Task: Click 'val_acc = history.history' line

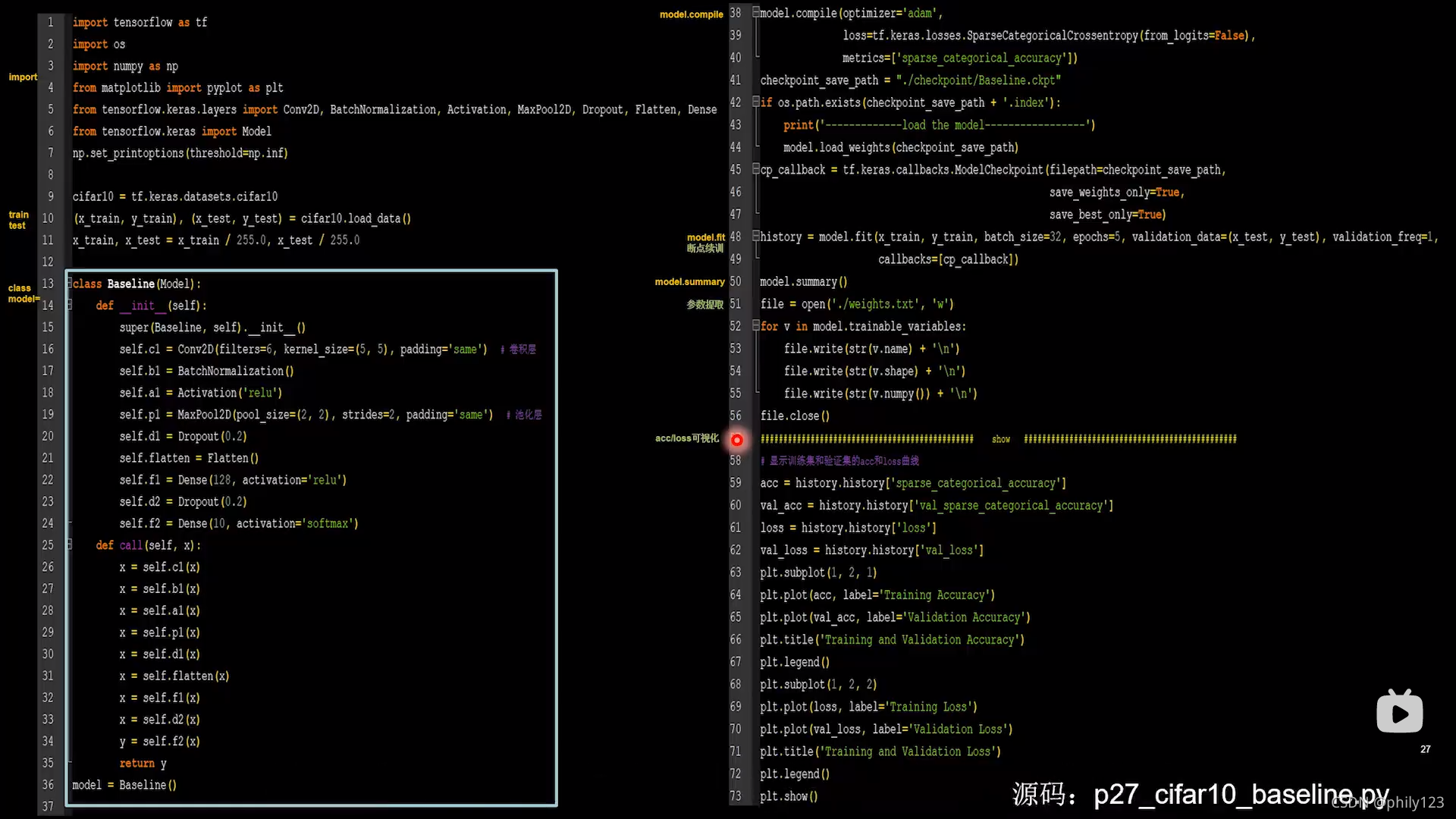Action: coord(937,505)
